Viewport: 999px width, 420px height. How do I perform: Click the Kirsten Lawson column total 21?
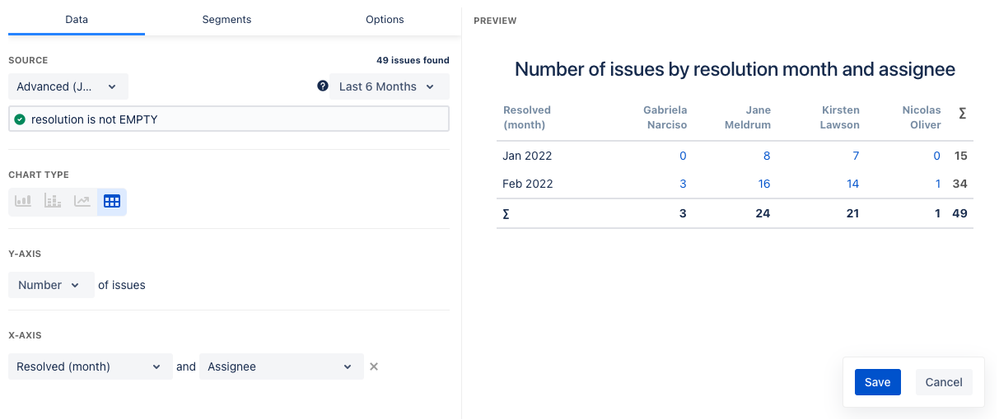852,214
